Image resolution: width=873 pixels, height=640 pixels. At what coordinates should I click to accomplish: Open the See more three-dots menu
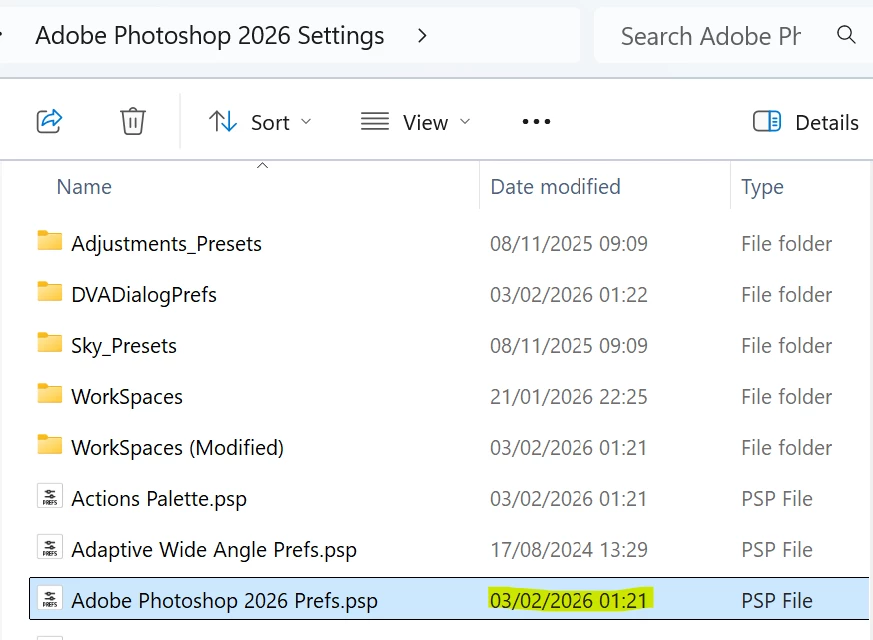pyautogui.click(x=536, y=121)
